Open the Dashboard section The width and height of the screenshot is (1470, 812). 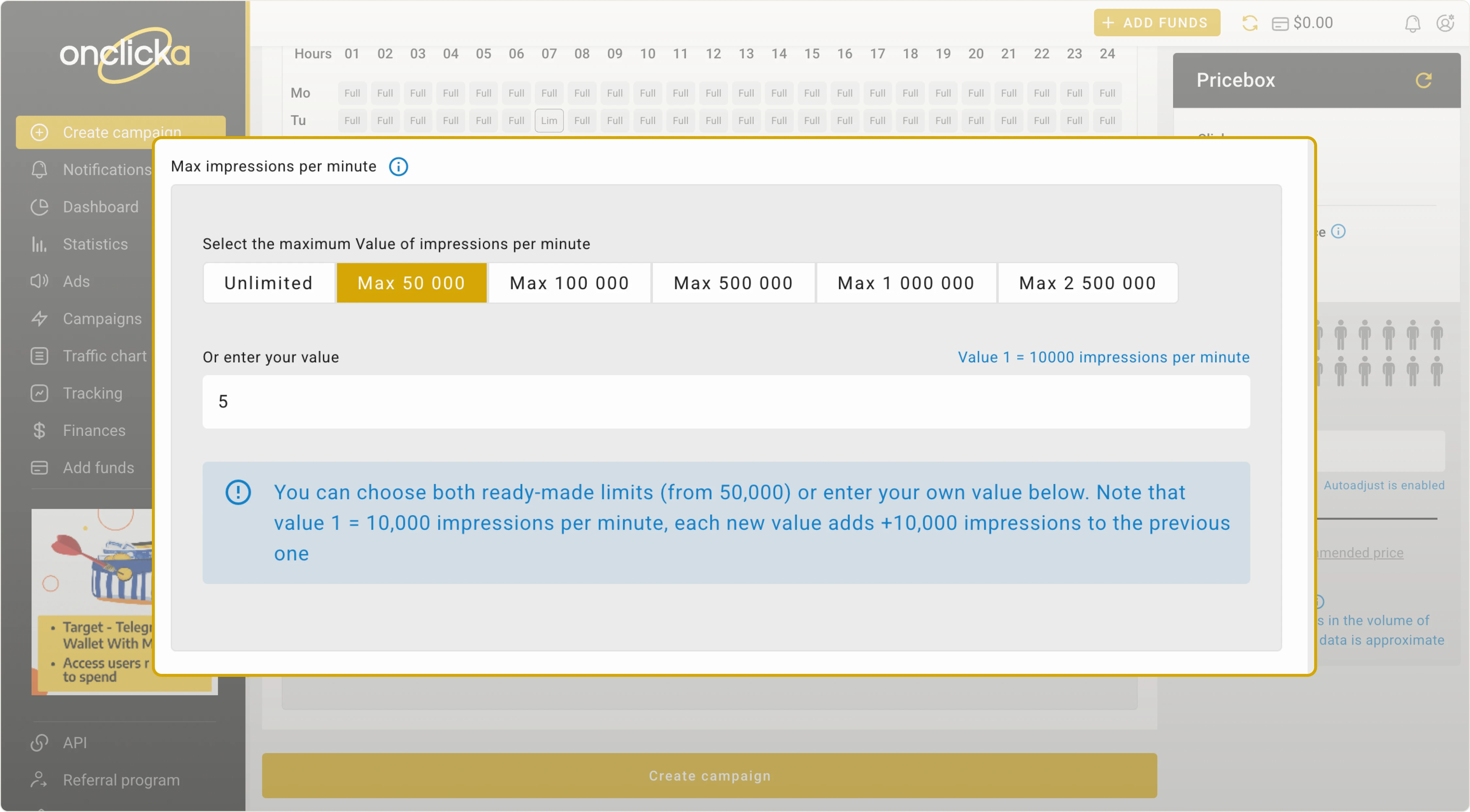39,206
